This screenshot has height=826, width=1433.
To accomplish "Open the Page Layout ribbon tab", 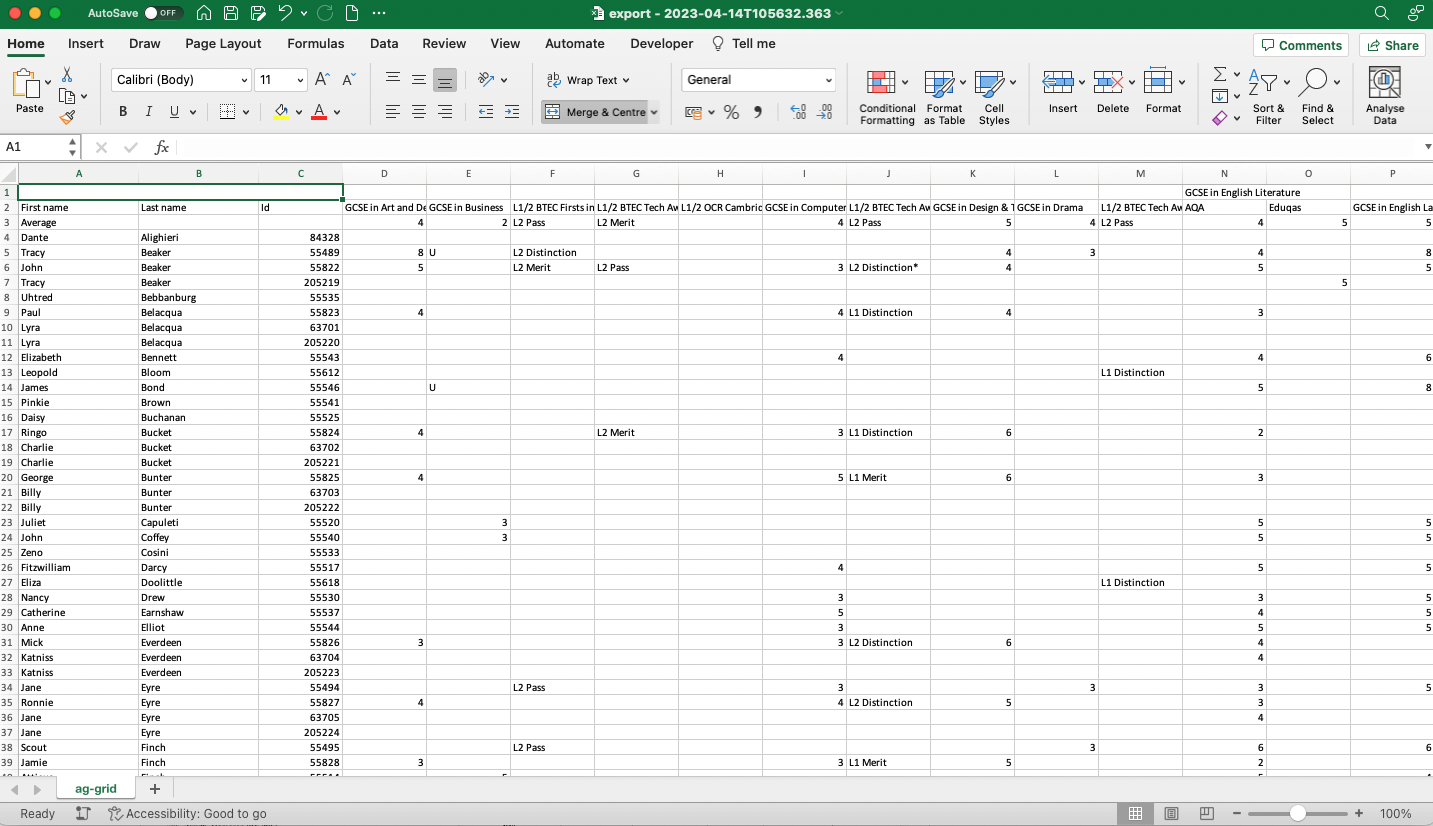I will click(x=223, y=44).
